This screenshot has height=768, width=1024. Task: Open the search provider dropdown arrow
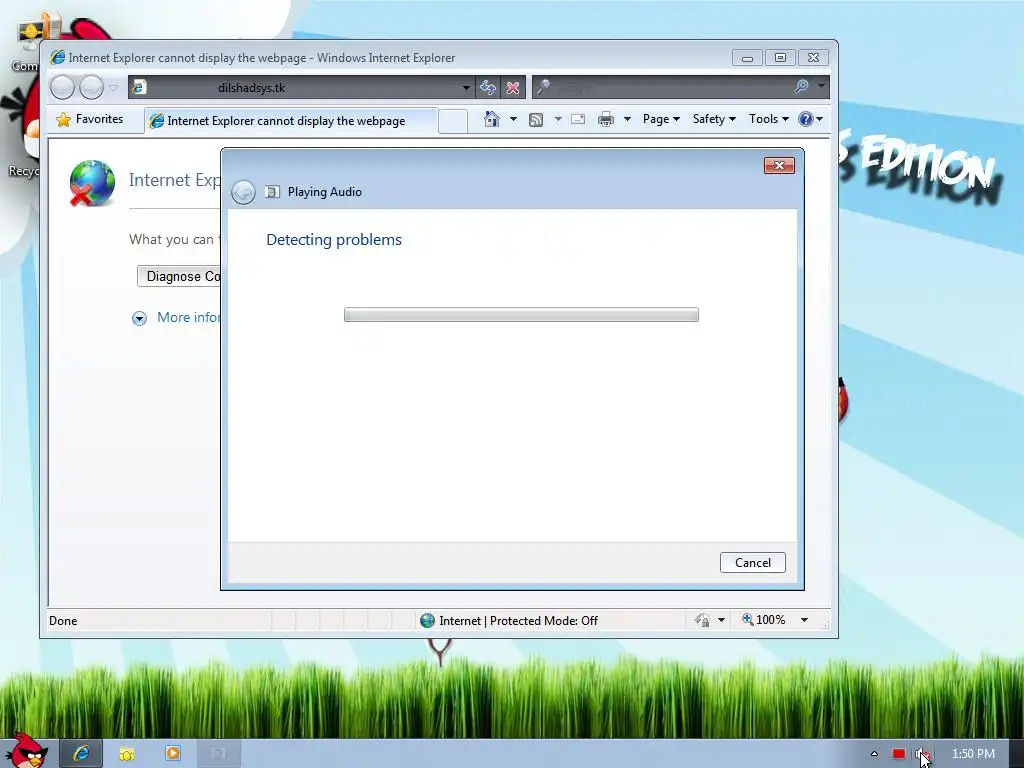(821, 87)
